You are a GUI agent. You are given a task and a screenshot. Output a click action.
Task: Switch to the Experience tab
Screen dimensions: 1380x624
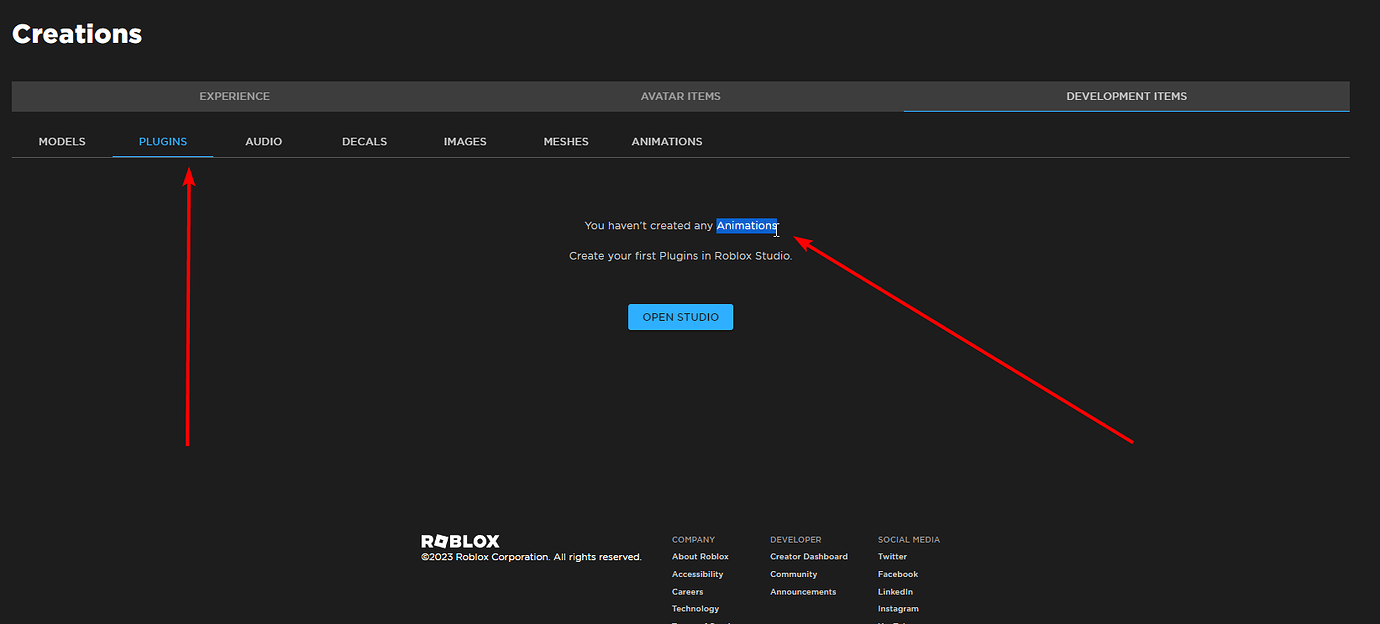pos(235,96)
